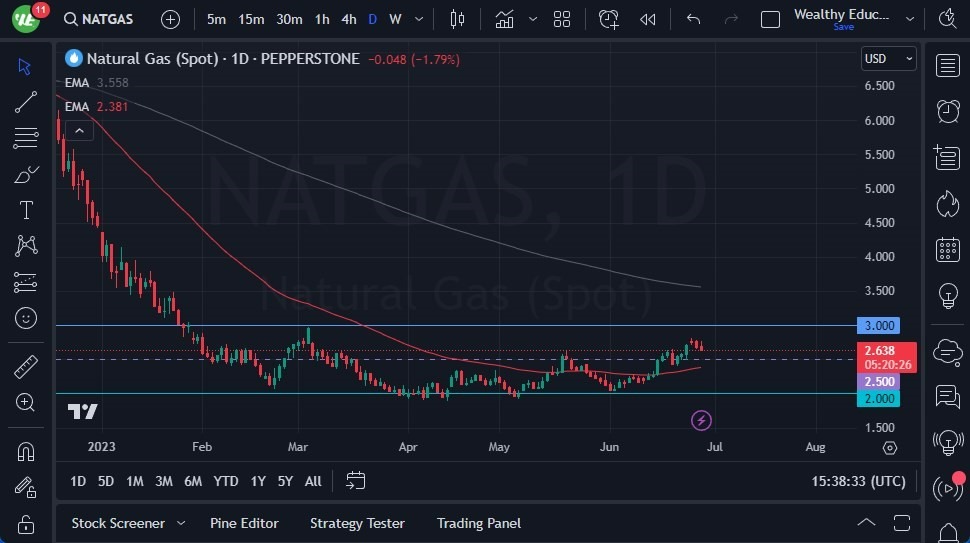Collapse indicator legend chevron
This screenshot has height=543, width=970.
pos(79,130)
